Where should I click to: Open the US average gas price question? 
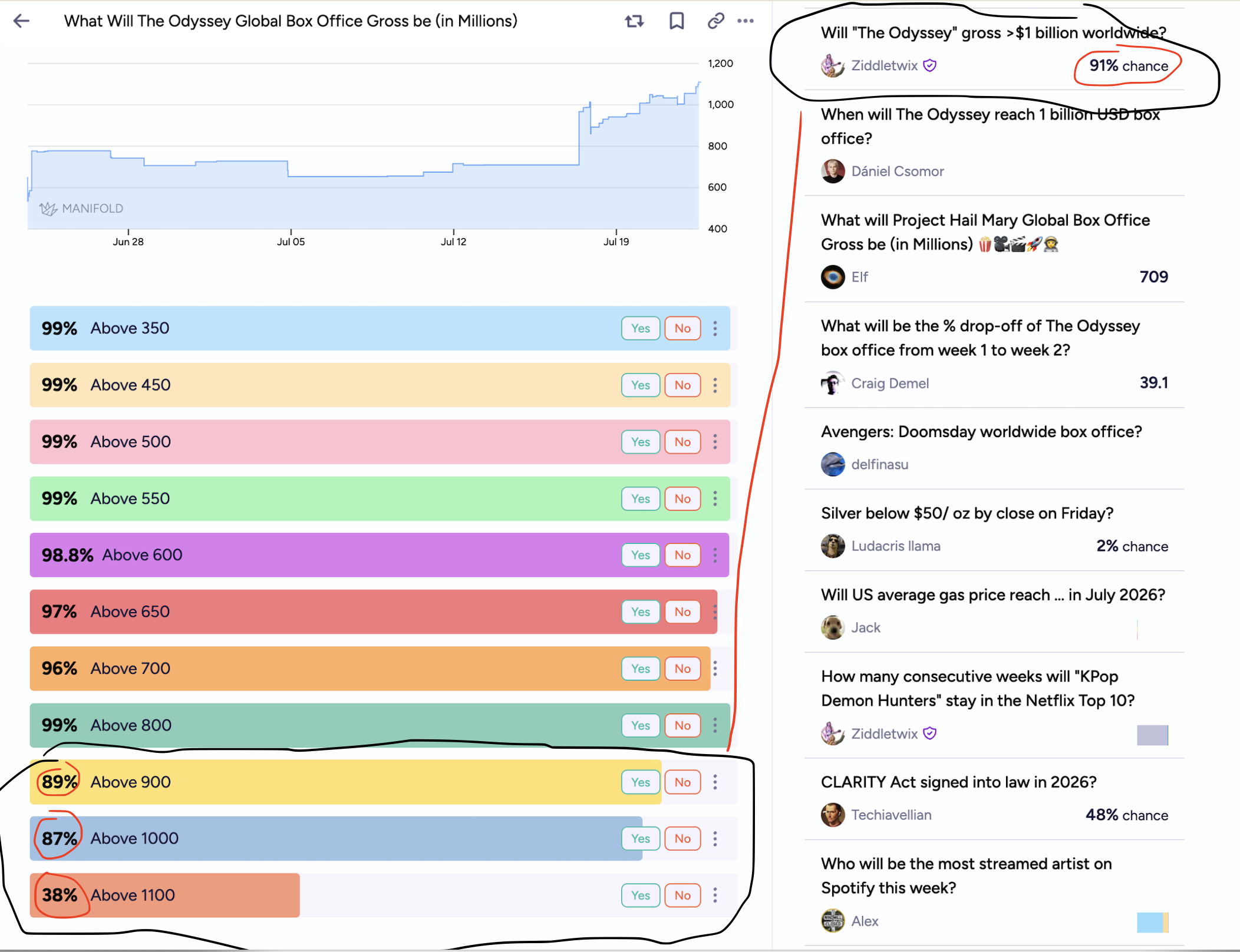[993, 595]
